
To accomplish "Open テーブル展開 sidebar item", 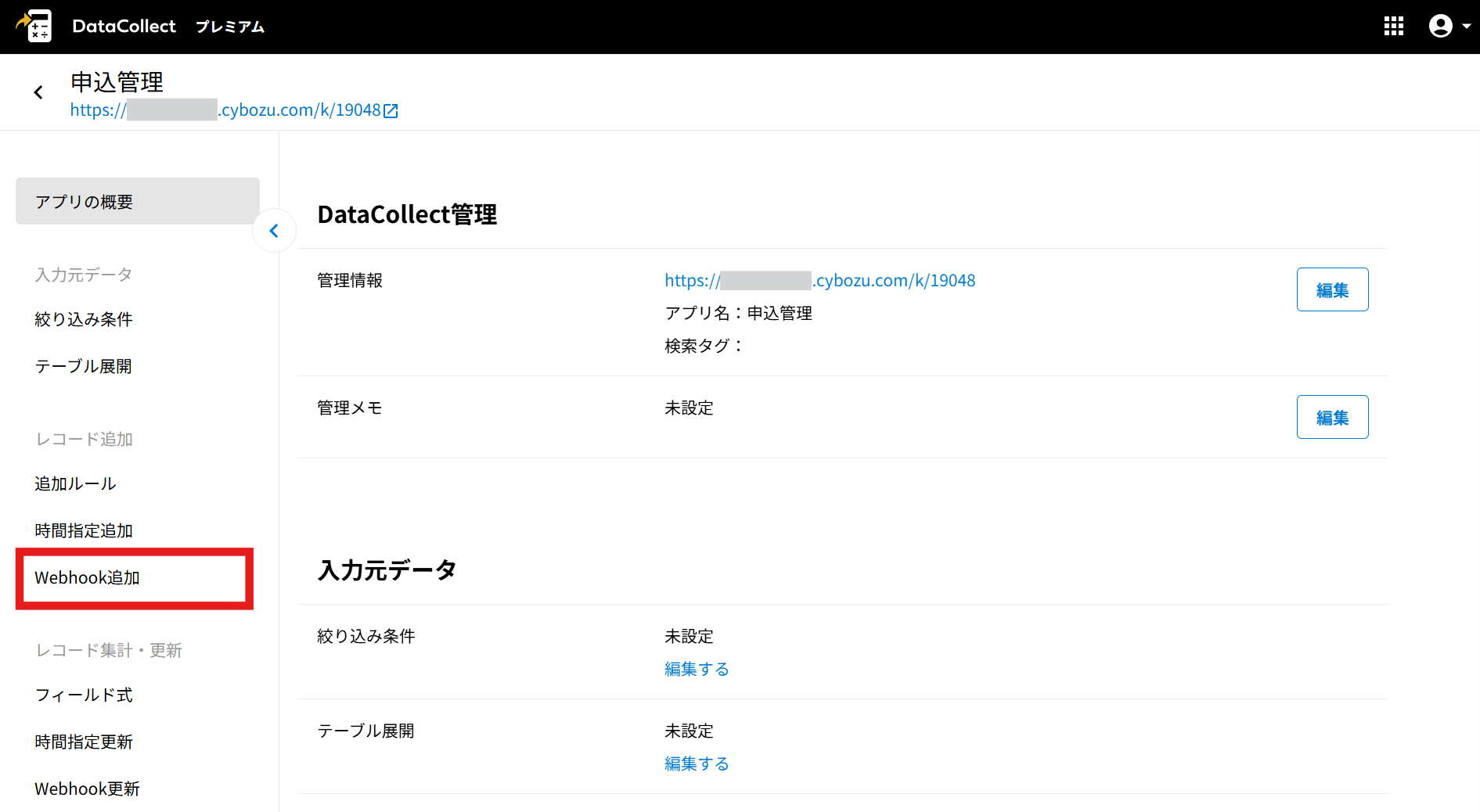I will [x=83, y=366].
